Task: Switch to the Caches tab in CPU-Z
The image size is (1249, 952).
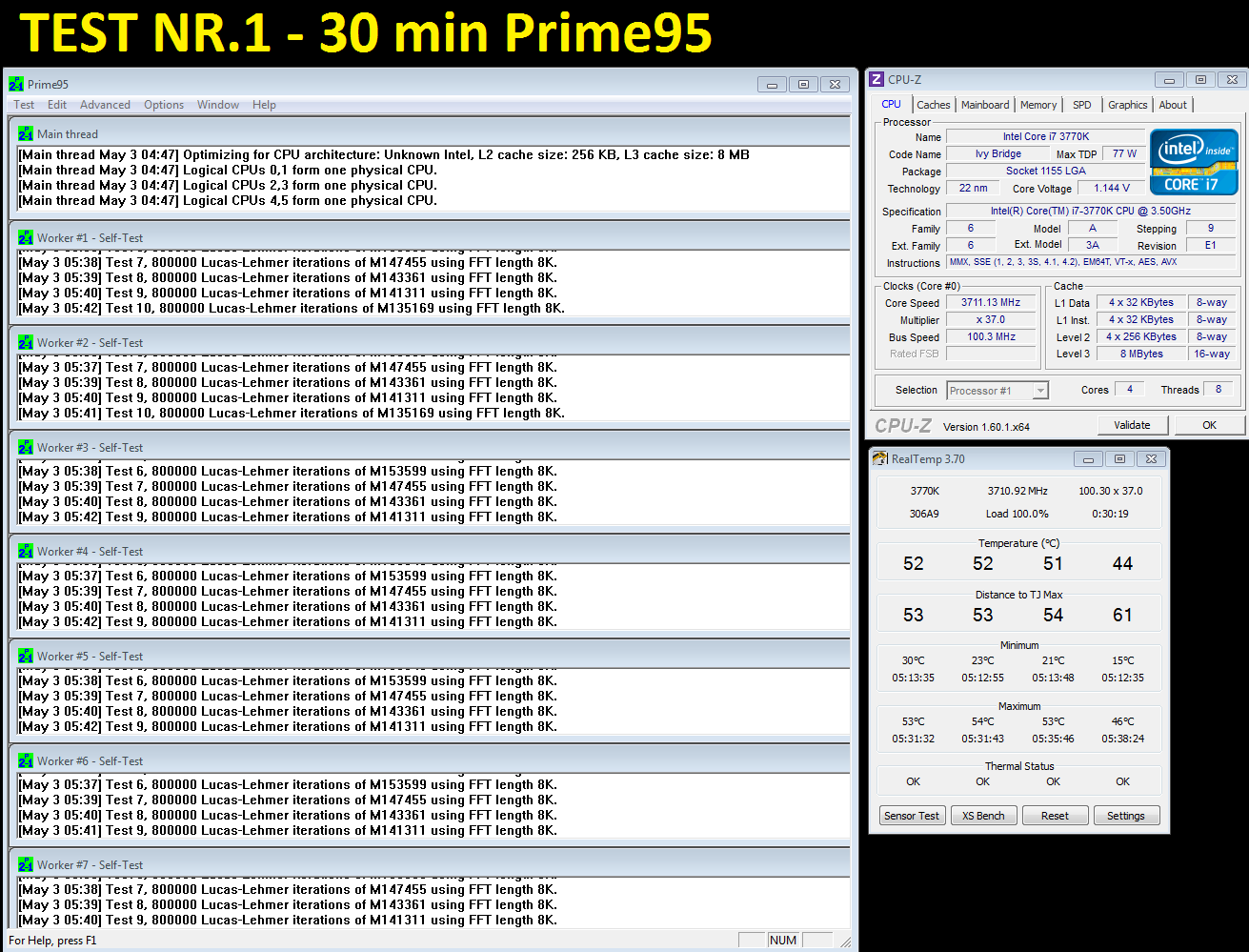Action: click(x=934, y=105)
